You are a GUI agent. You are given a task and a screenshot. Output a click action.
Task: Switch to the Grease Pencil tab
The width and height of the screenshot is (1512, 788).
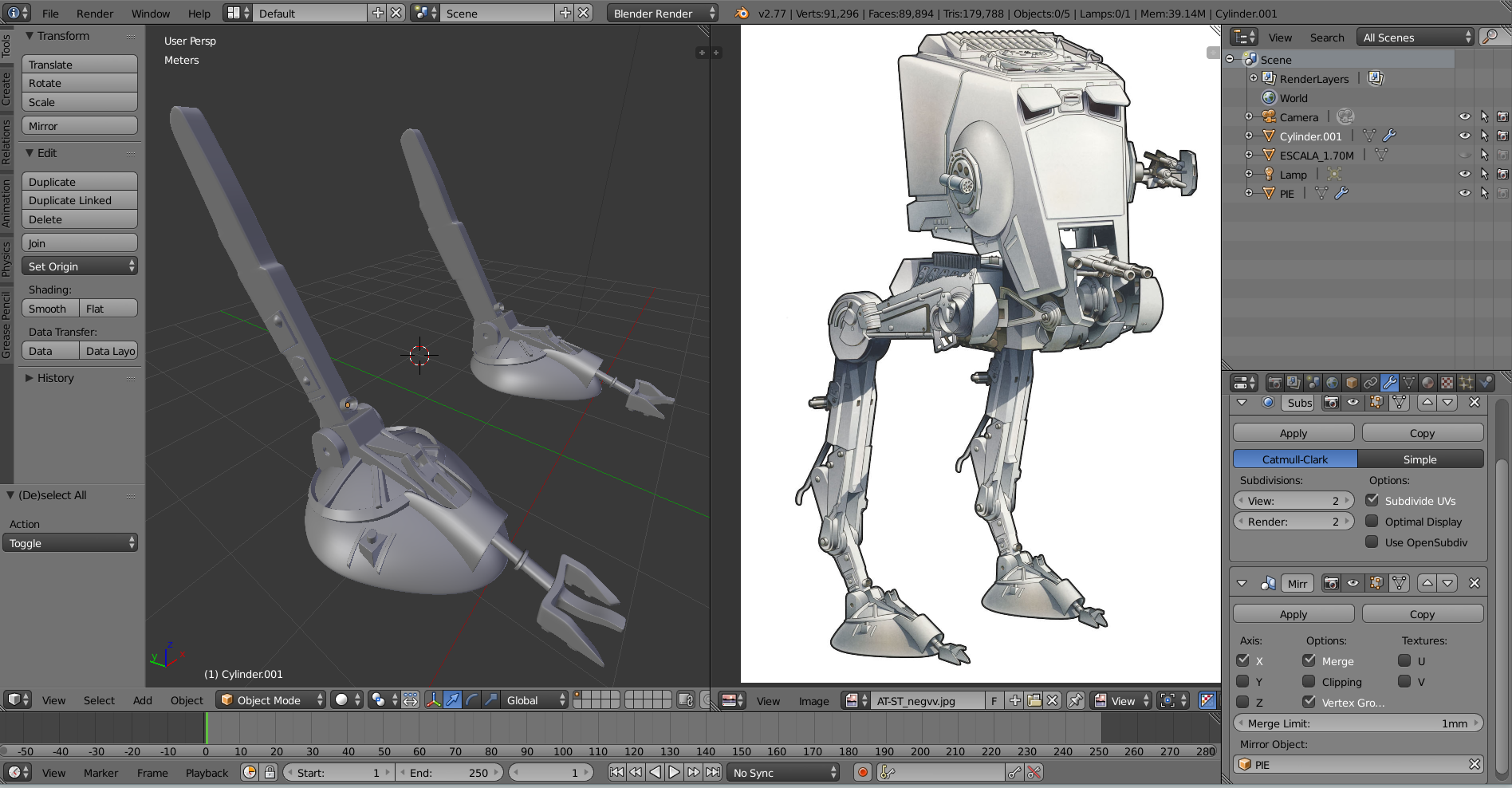click(x=6, y=325)
